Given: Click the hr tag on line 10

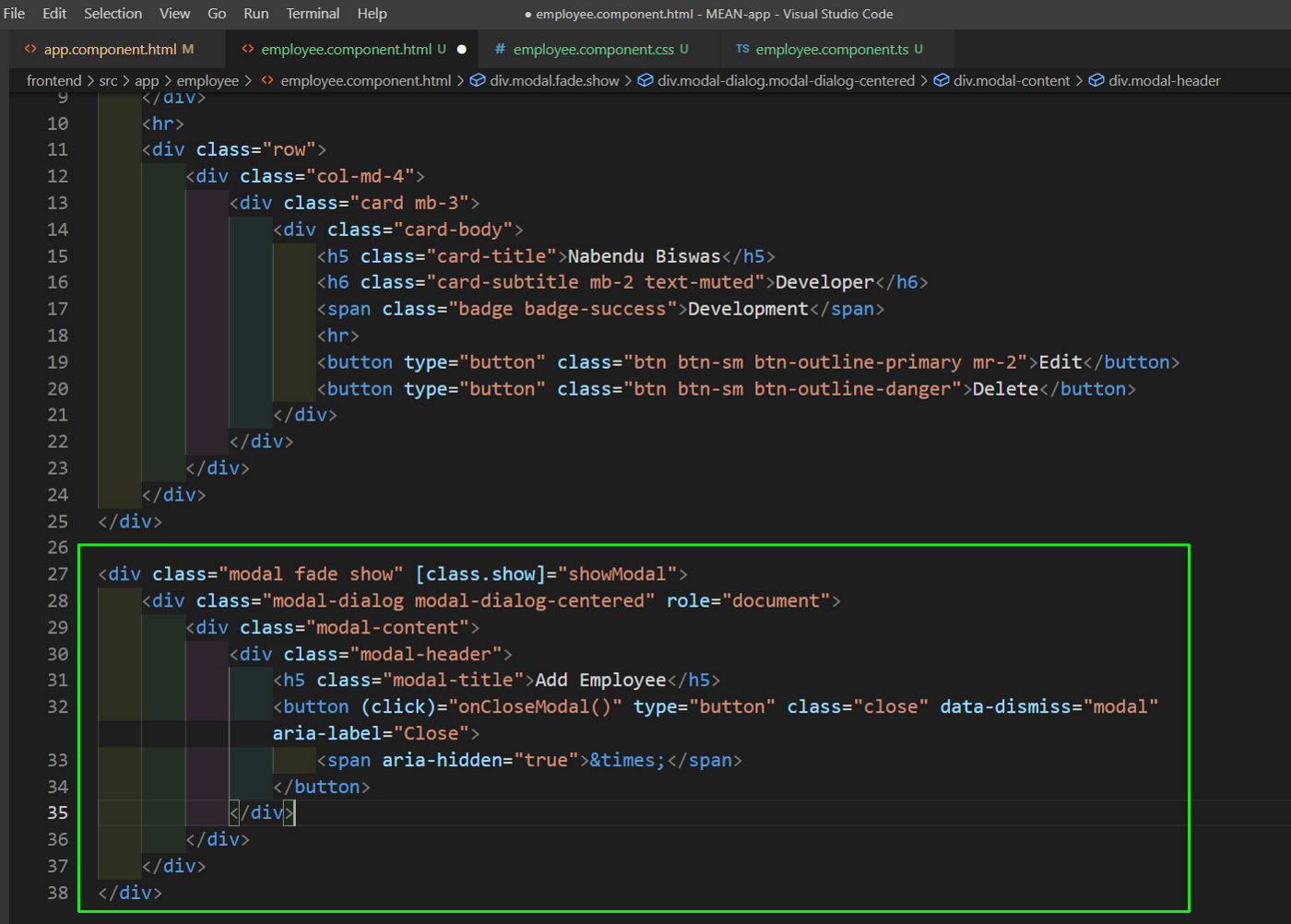Looking at the screenshot, I should coord(163,124).
